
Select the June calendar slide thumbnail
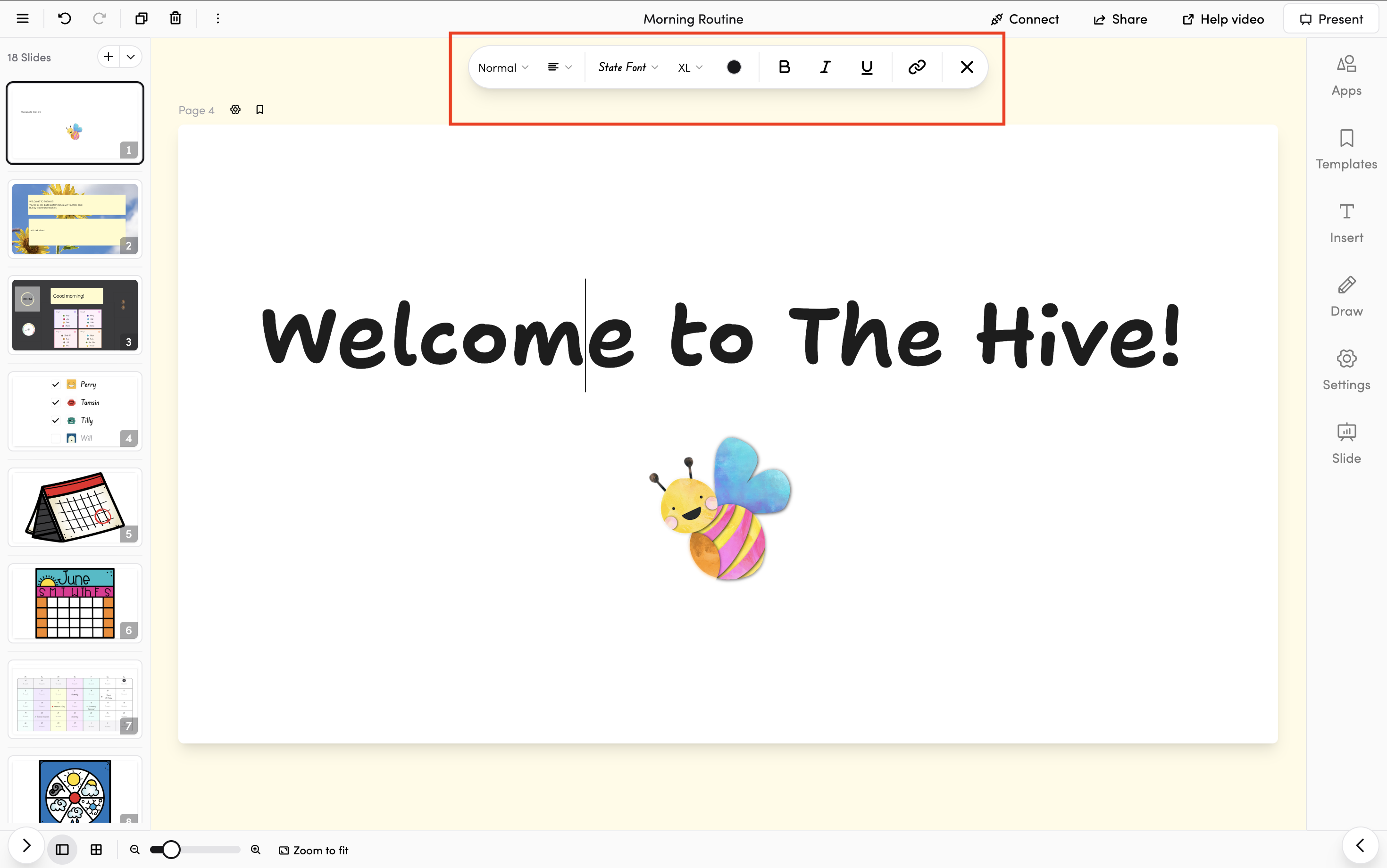pos(75,603)
